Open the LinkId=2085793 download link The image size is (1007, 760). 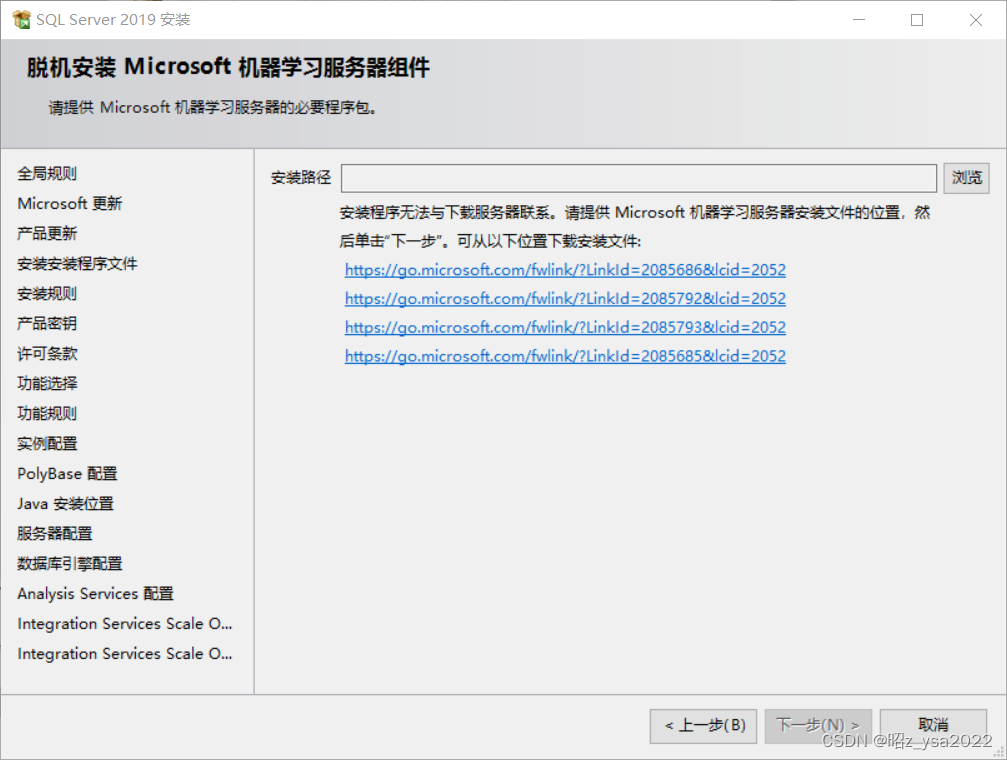565,328
